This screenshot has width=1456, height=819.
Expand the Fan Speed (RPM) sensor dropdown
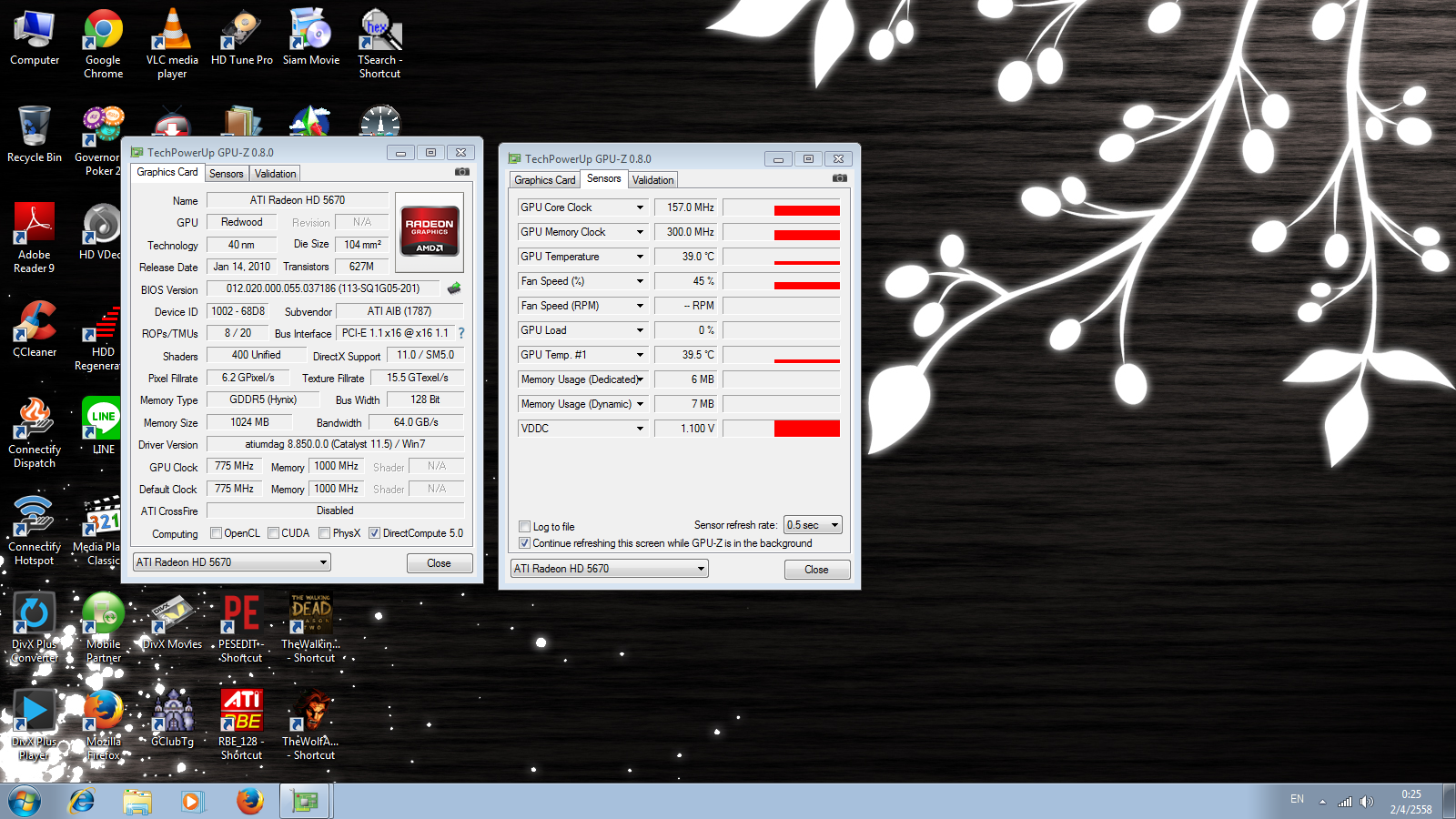pos(640,306)
